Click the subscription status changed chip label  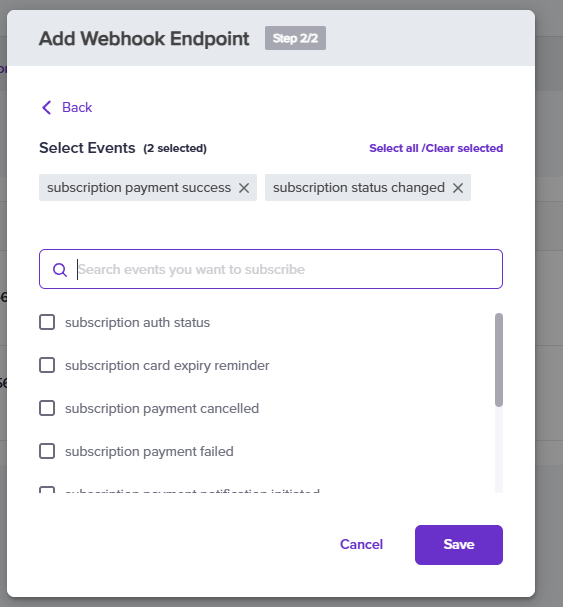tap(359, 188)
